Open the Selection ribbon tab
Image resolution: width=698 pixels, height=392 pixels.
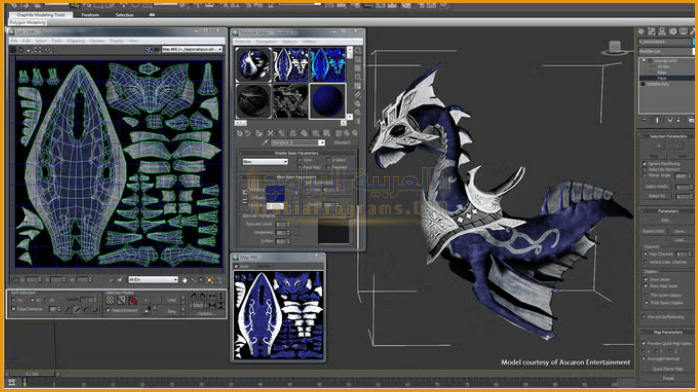click(125, 15)
